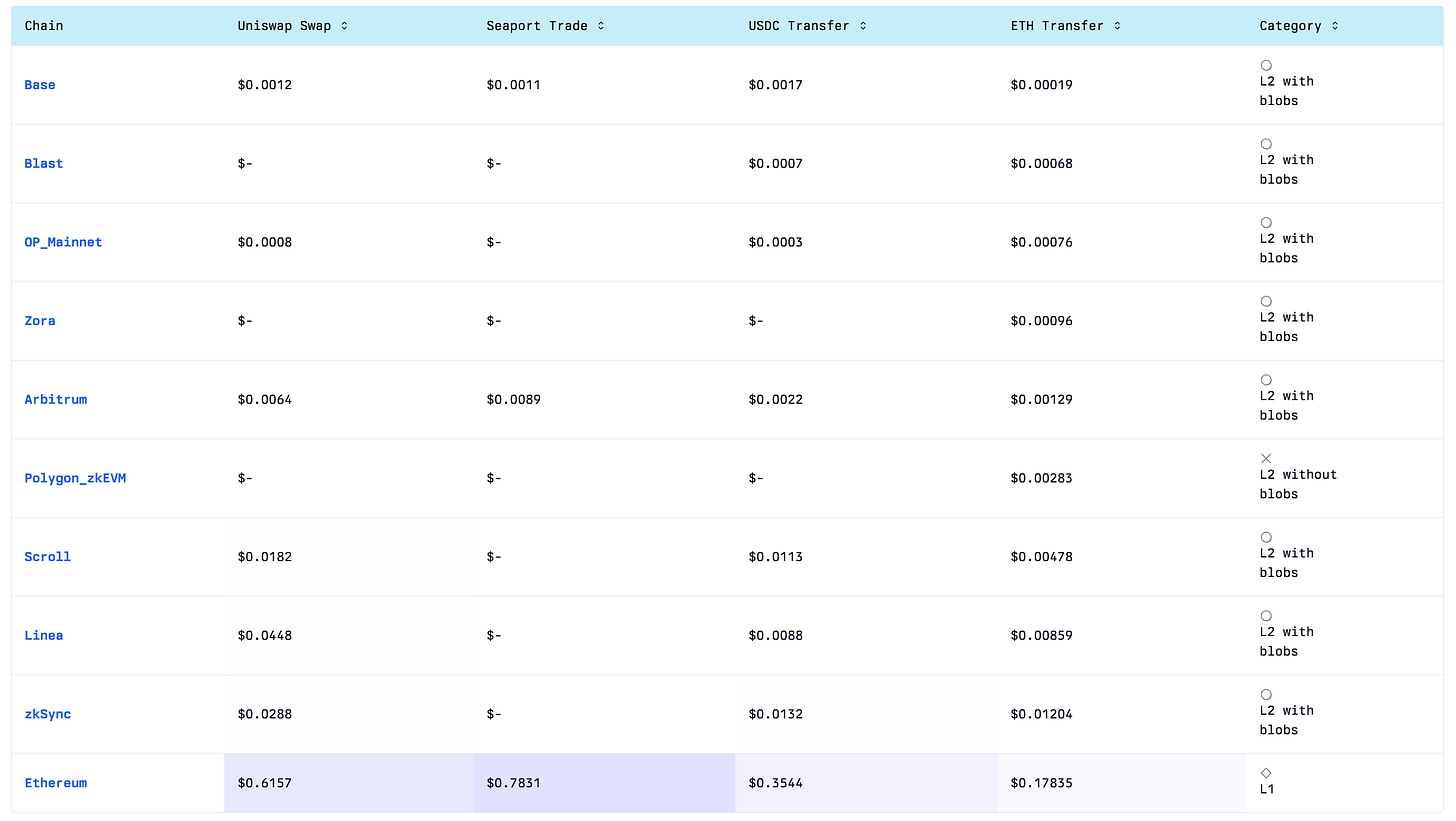Click the ETH Transfer header label

point(1058,26)
